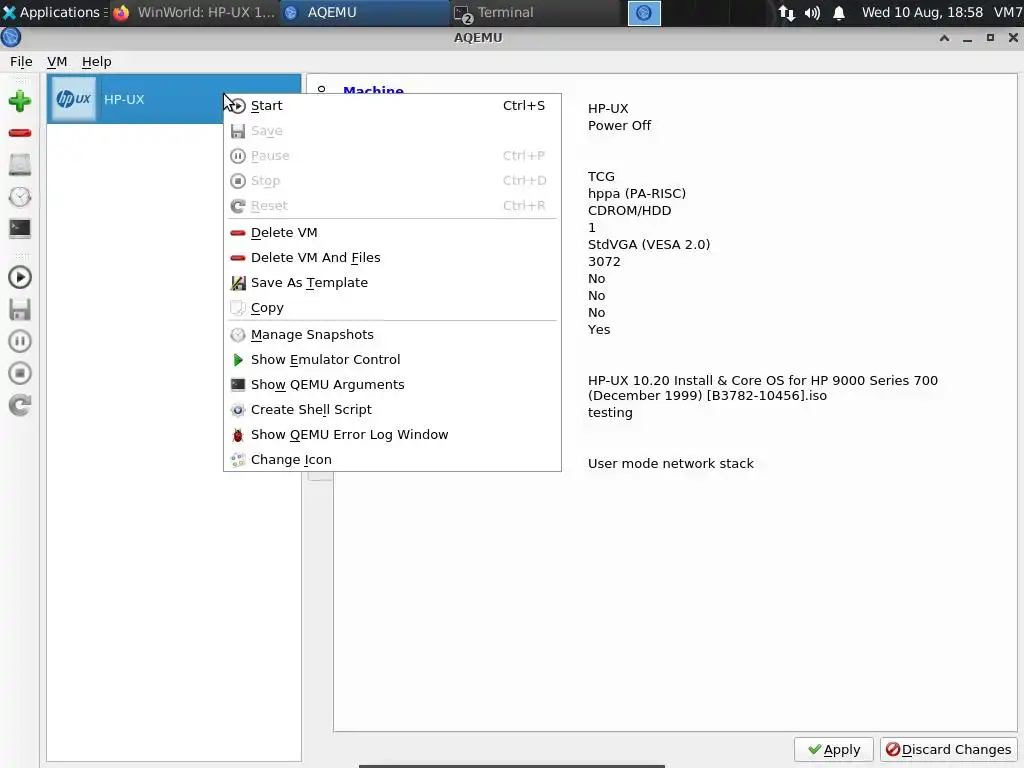Choose Delete VM And Files
The width and height of the screenshot is (1024, 768).
point(392,257)
